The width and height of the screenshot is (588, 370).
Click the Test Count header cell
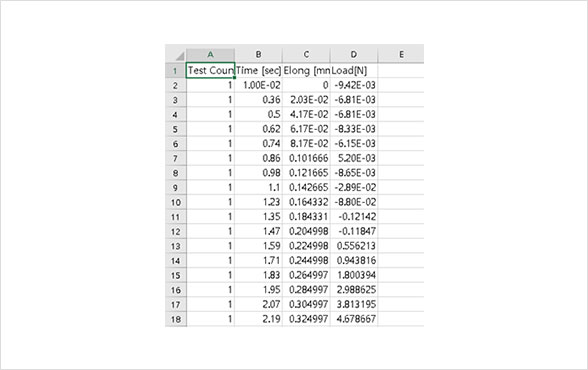[x=210, y=70]
